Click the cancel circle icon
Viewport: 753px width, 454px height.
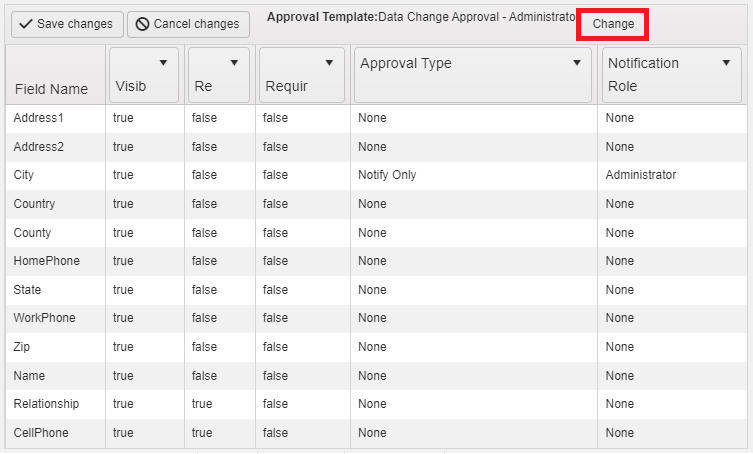click(x=142, y=24)
